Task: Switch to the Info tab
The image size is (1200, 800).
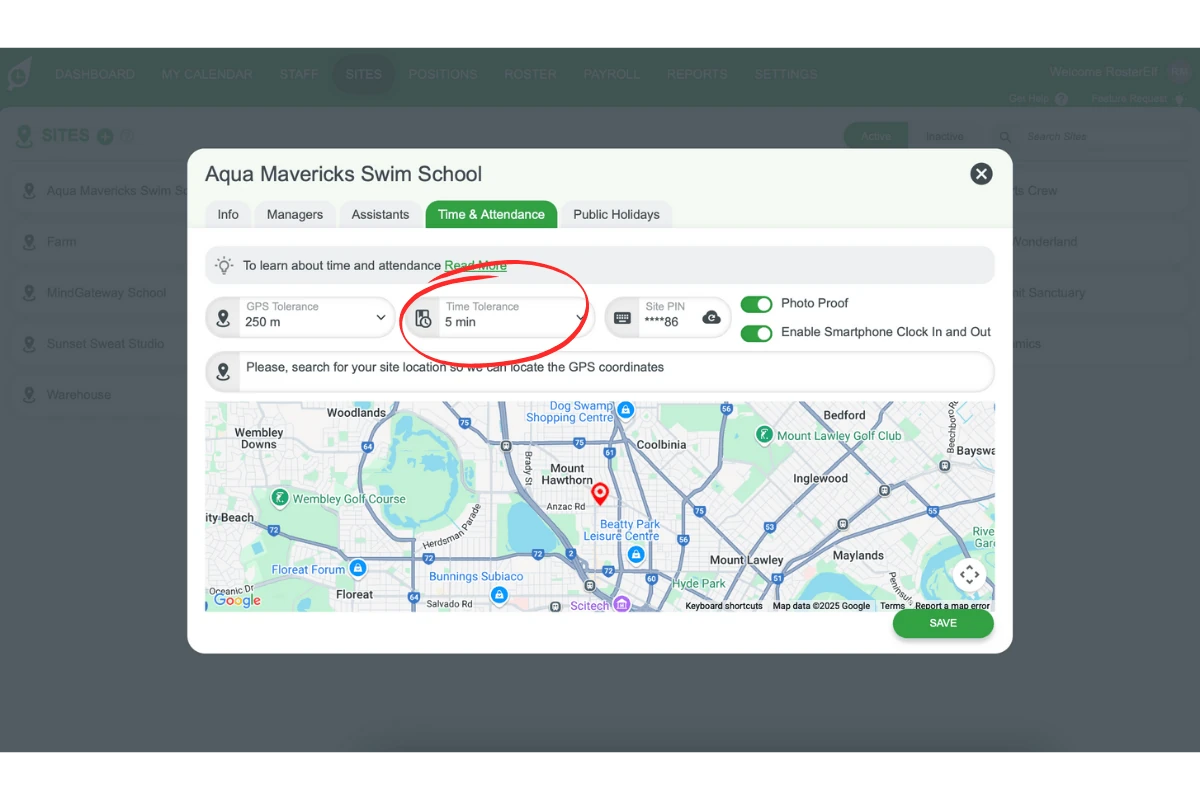Action: (228, 214)
